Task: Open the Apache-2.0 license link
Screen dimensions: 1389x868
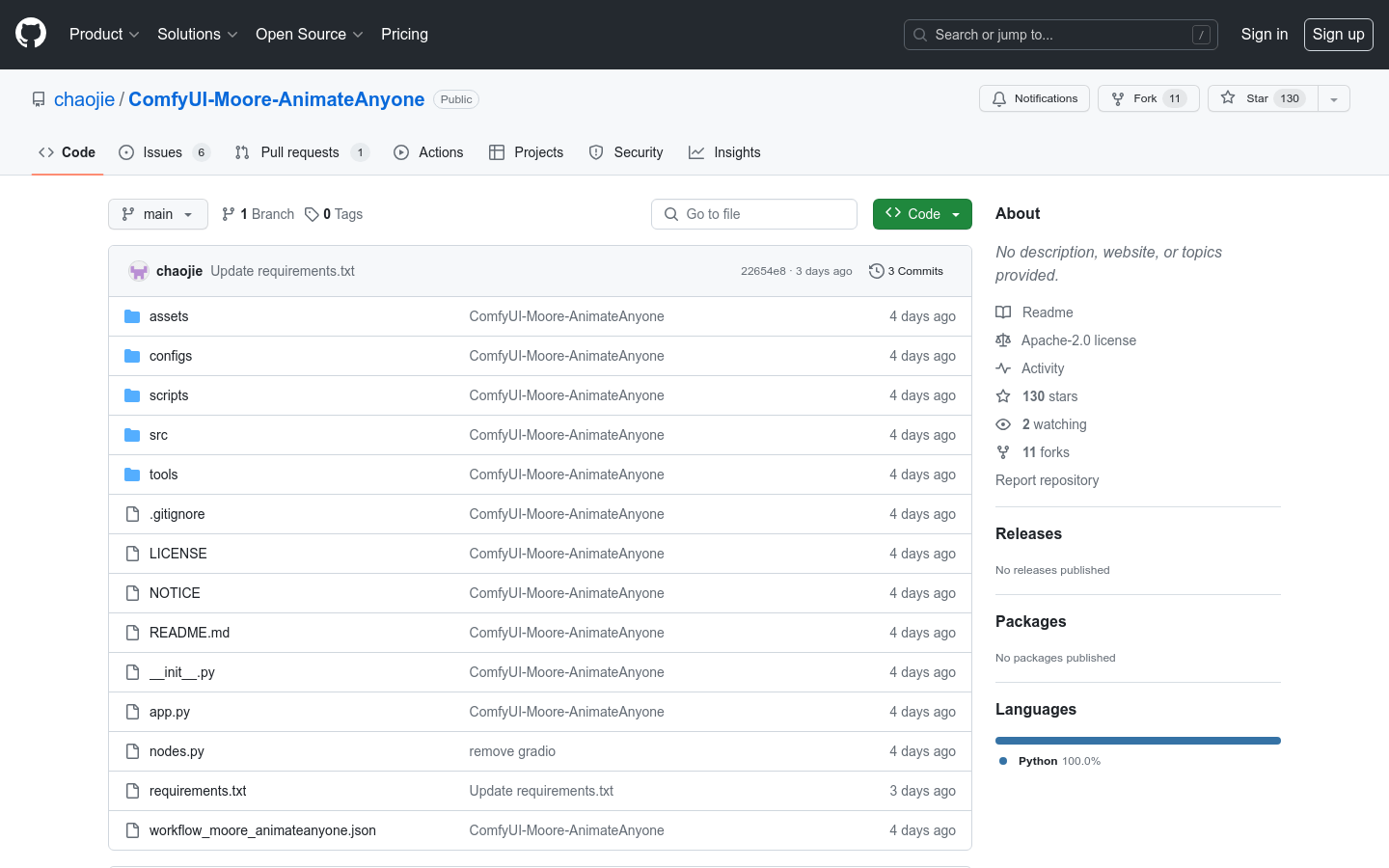Action: [1078, 340]
